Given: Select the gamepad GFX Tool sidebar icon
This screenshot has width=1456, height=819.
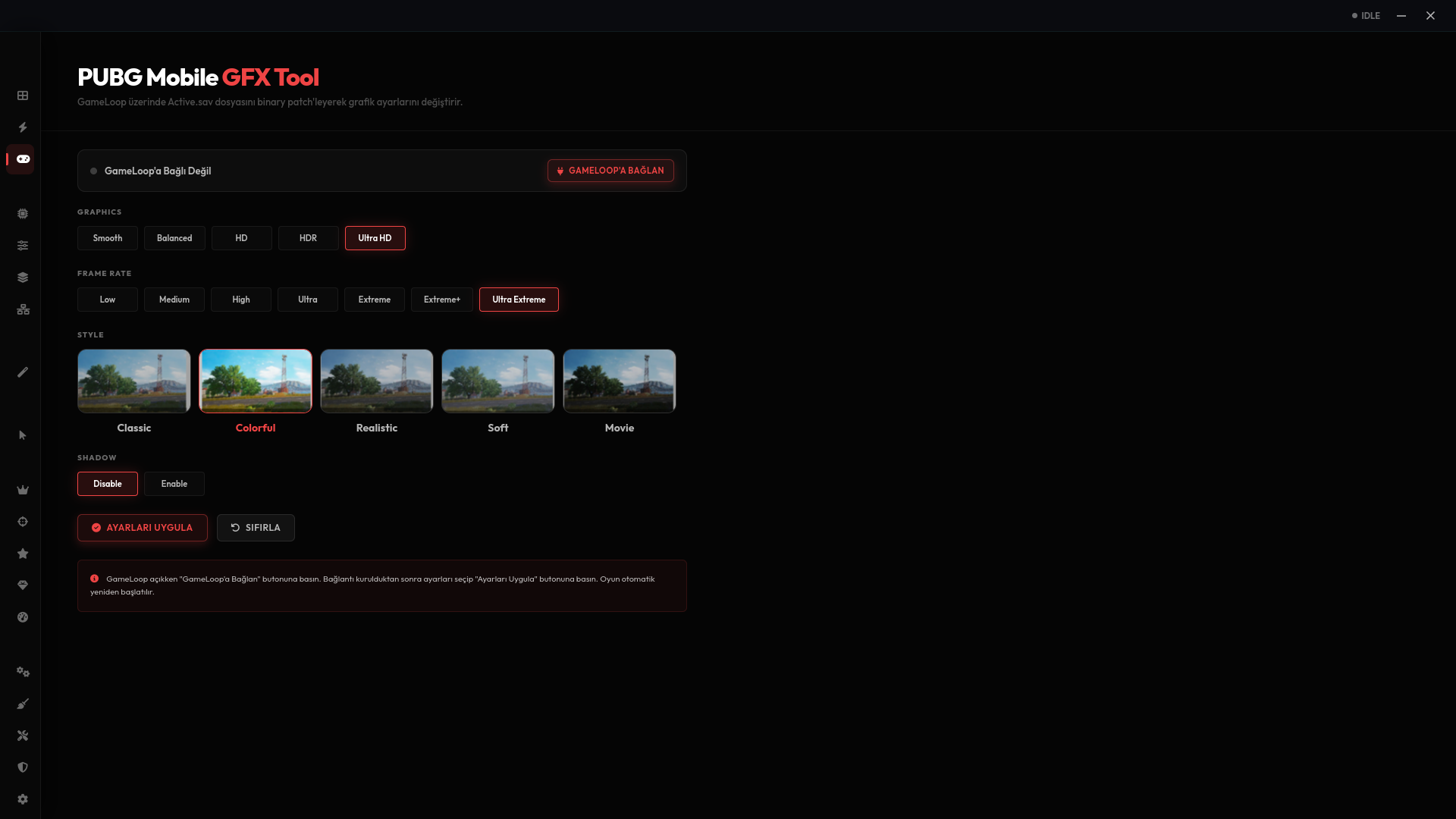Looking at the screenshot, I should coord(23,159).
